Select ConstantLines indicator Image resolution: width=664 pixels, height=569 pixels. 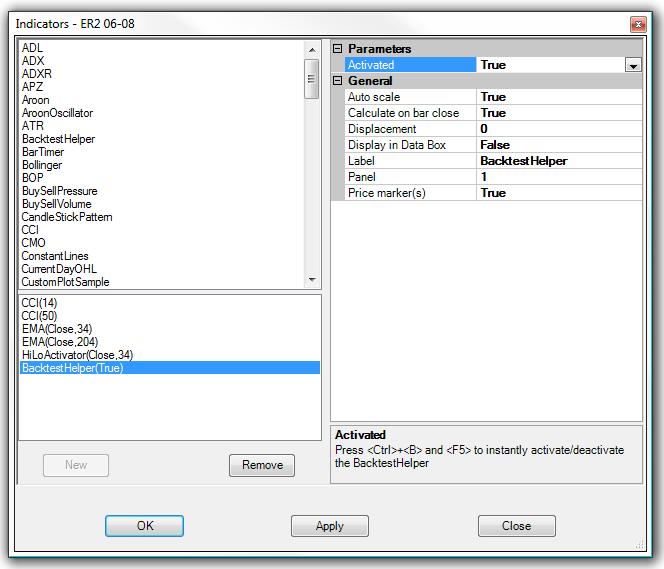(55, 256)
